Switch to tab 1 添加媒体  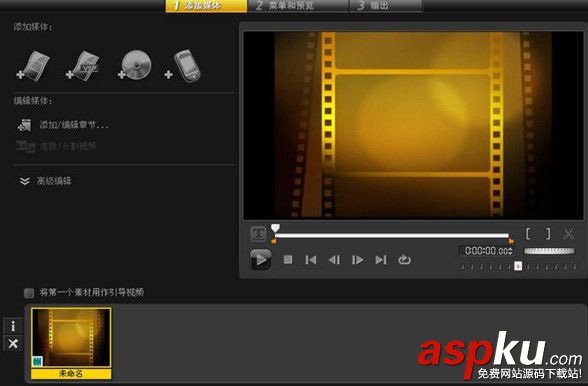(206, 6)
